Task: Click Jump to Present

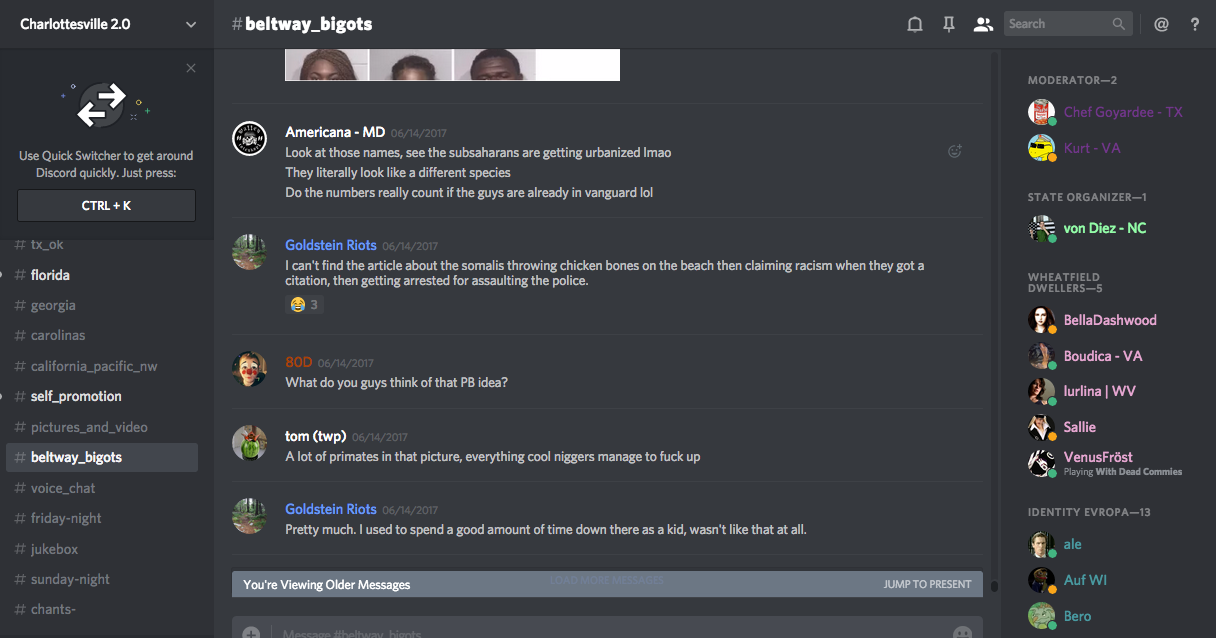Action: 927,584
